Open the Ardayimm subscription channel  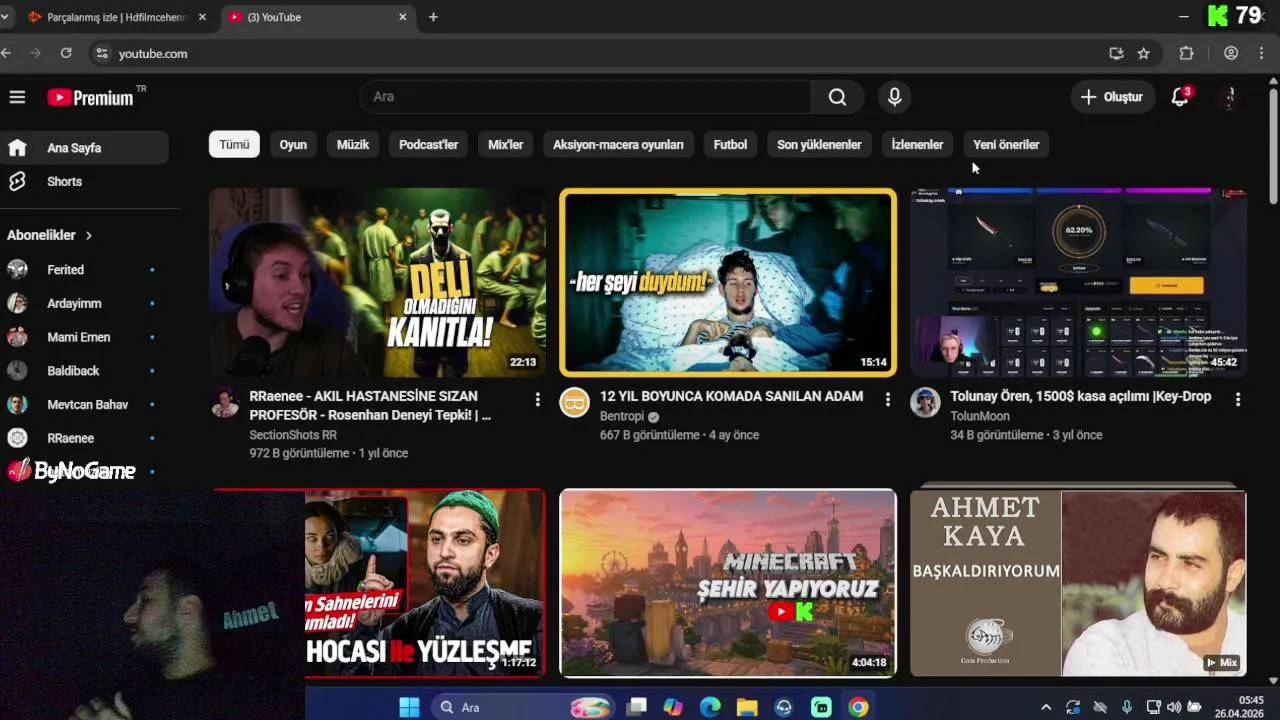click(84, 303)
